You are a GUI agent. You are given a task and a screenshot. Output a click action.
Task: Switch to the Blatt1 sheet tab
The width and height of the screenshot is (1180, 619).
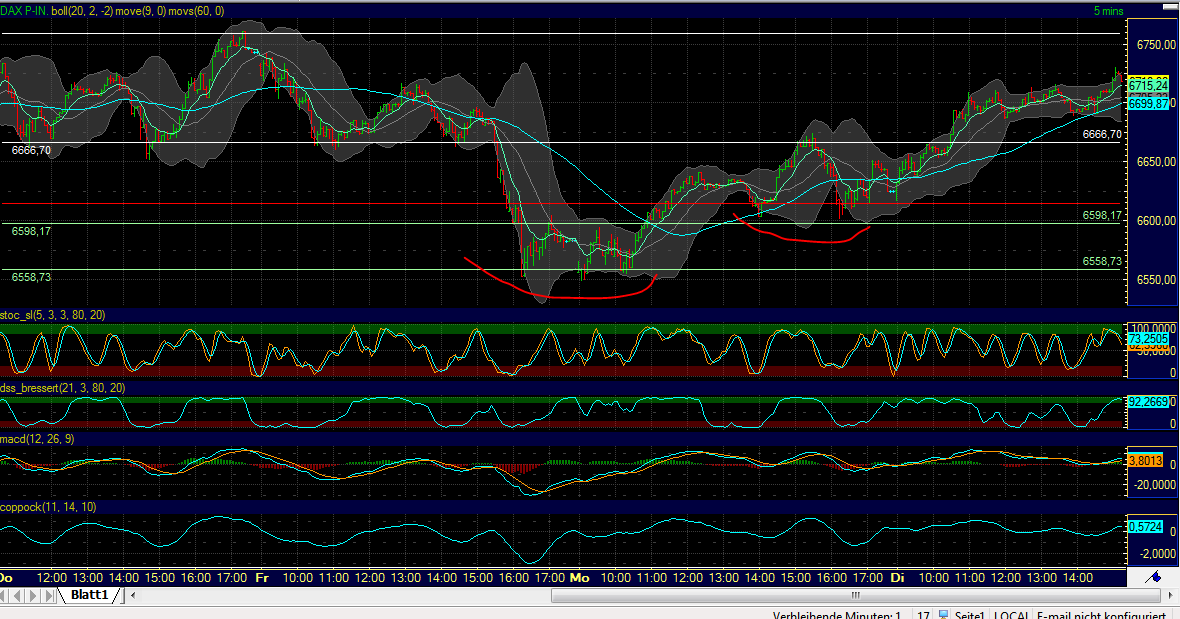tap(90, 595)
